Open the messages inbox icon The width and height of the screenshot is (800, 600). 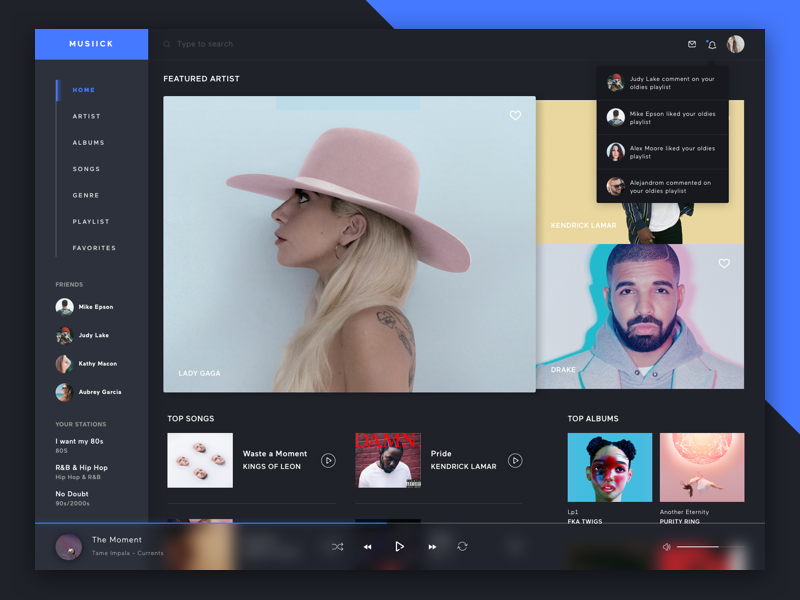(692, 44)
